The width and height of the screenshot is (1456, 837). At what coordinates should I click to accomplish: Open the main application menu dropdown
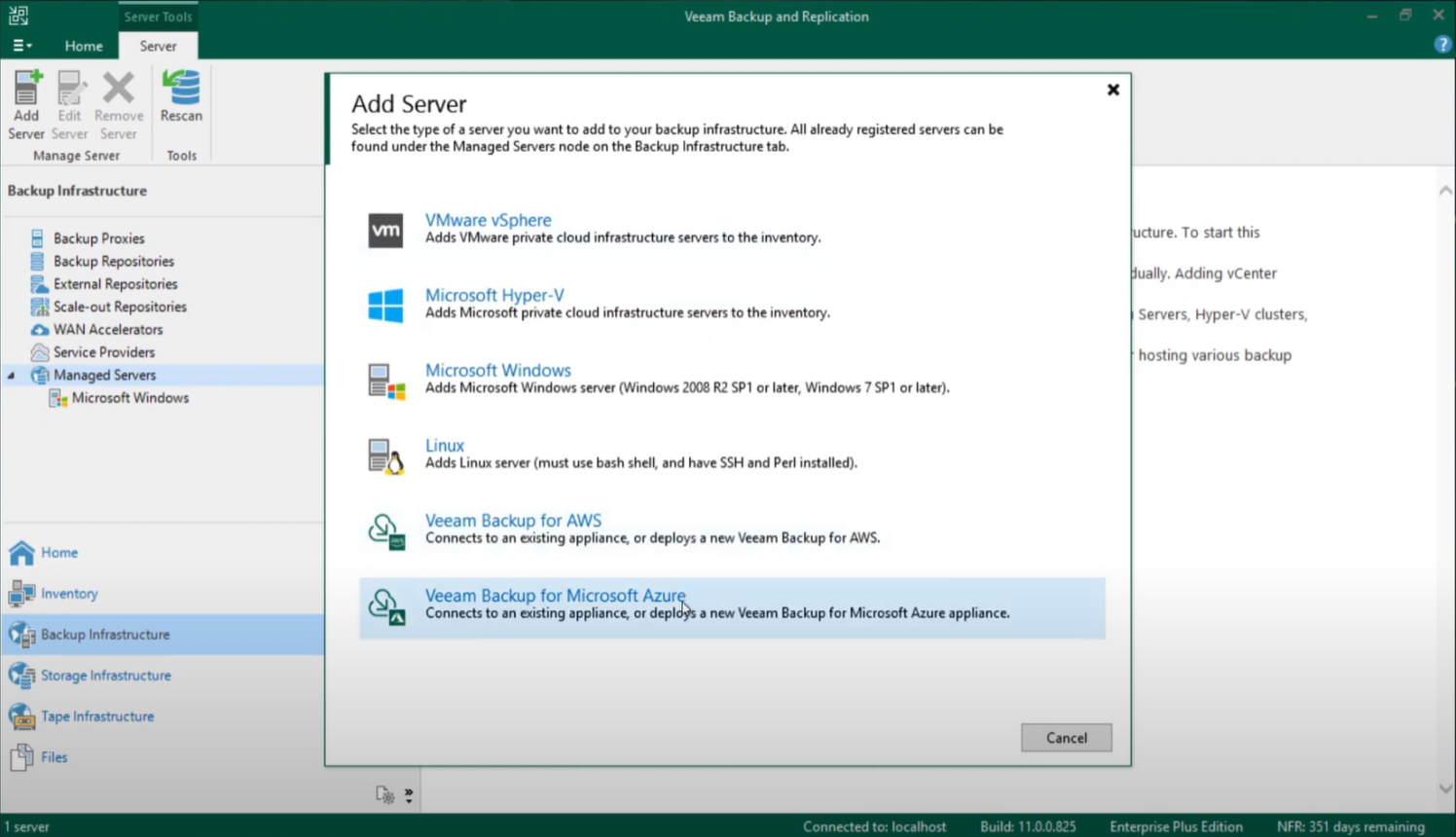[x=21, y=45]
